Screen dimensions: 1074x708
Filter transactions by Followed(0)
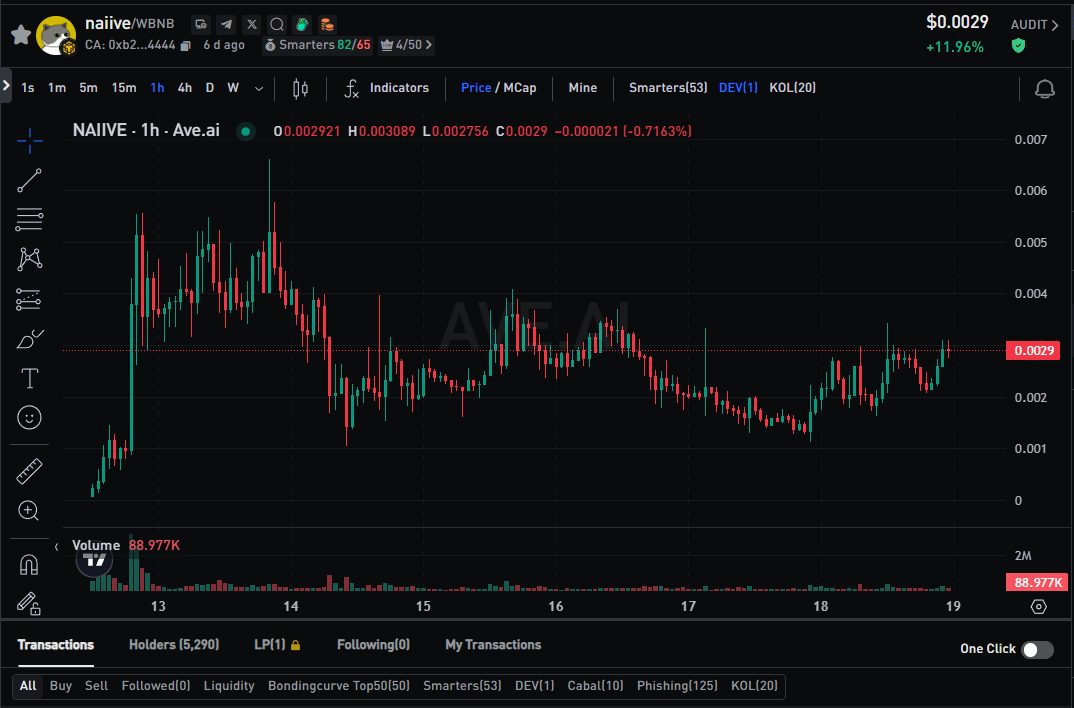(x=156, y=686)
